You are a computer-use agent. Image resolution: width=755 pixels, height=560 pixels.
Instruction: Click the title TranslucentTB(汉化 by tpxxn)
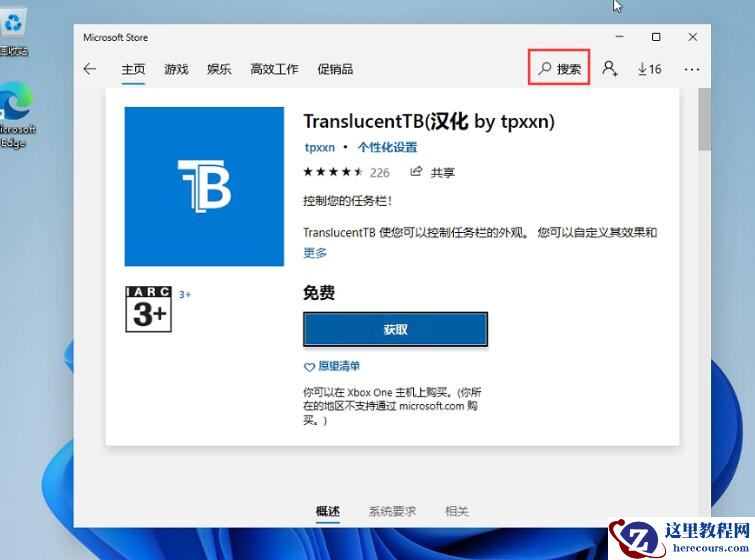coord(429,121)
